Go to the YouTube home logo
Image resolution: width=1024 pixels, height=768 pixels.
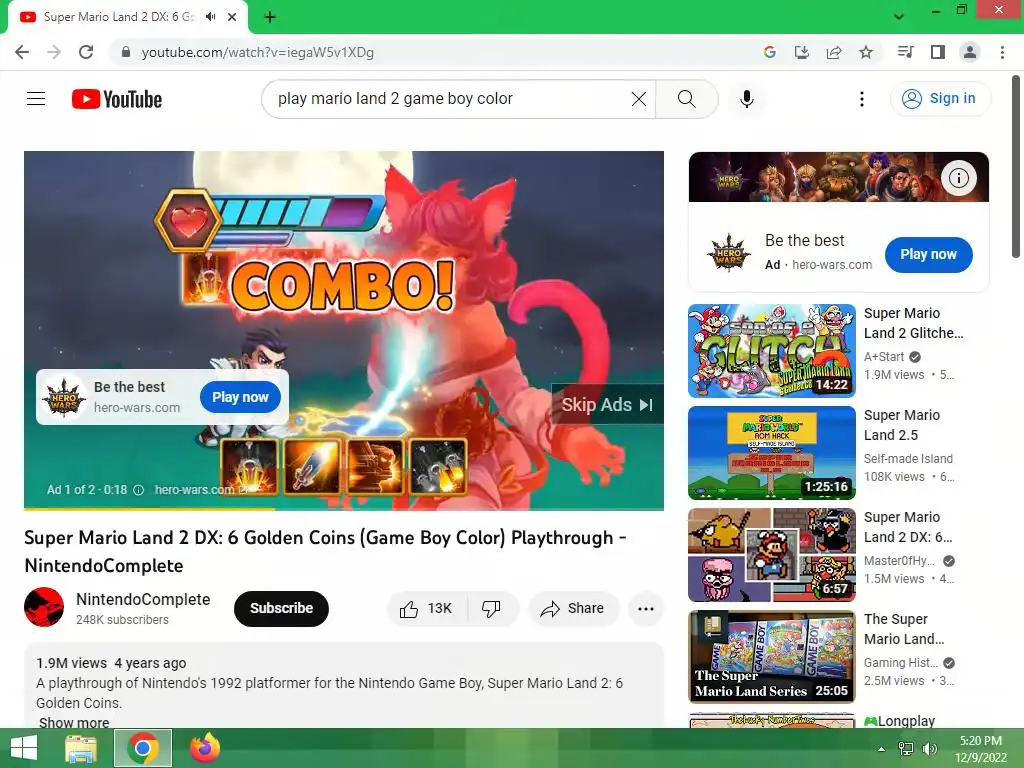coord(117,99)
